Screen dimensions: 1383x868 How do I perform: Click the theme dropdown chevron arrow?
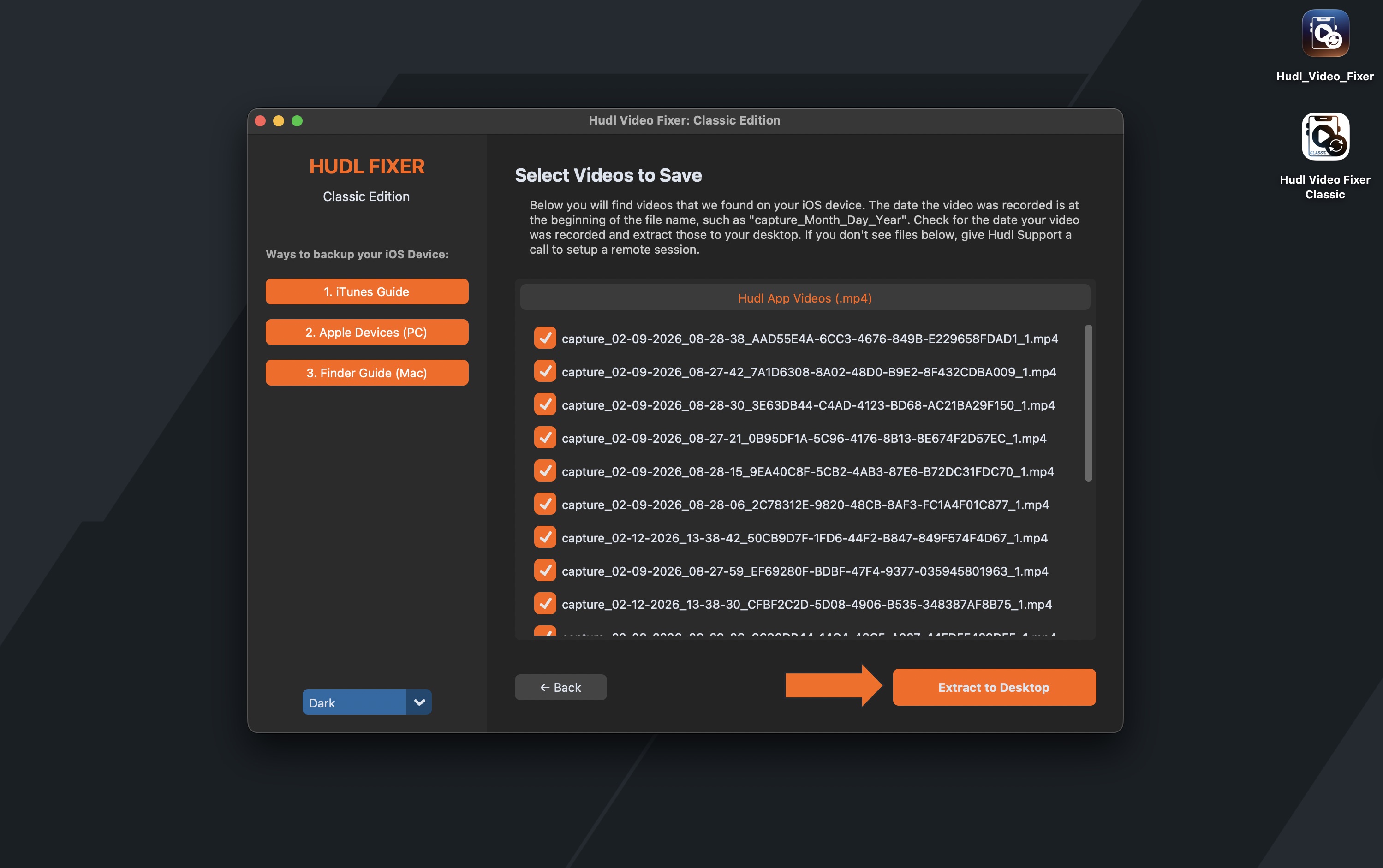(x=419, y=702)
